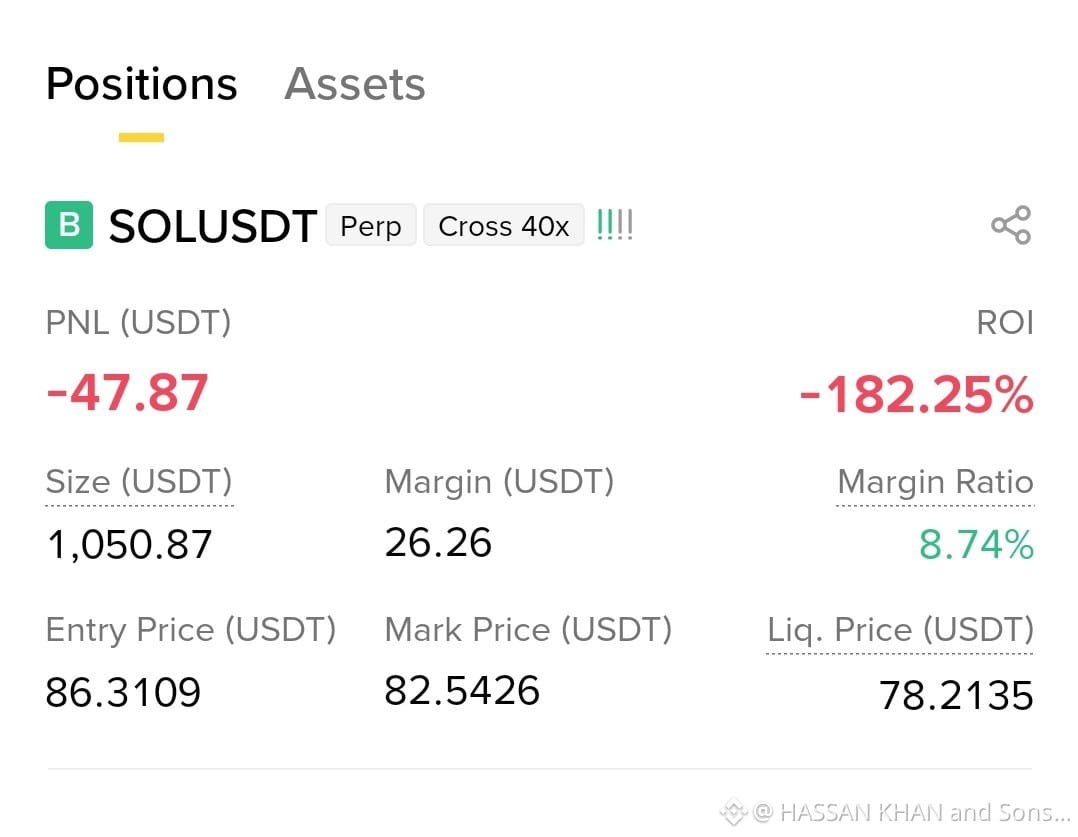Viewport: 1078px width, 837px height.
Task: Tap the 86.3109 entry price
Action: tap(123, 693)
